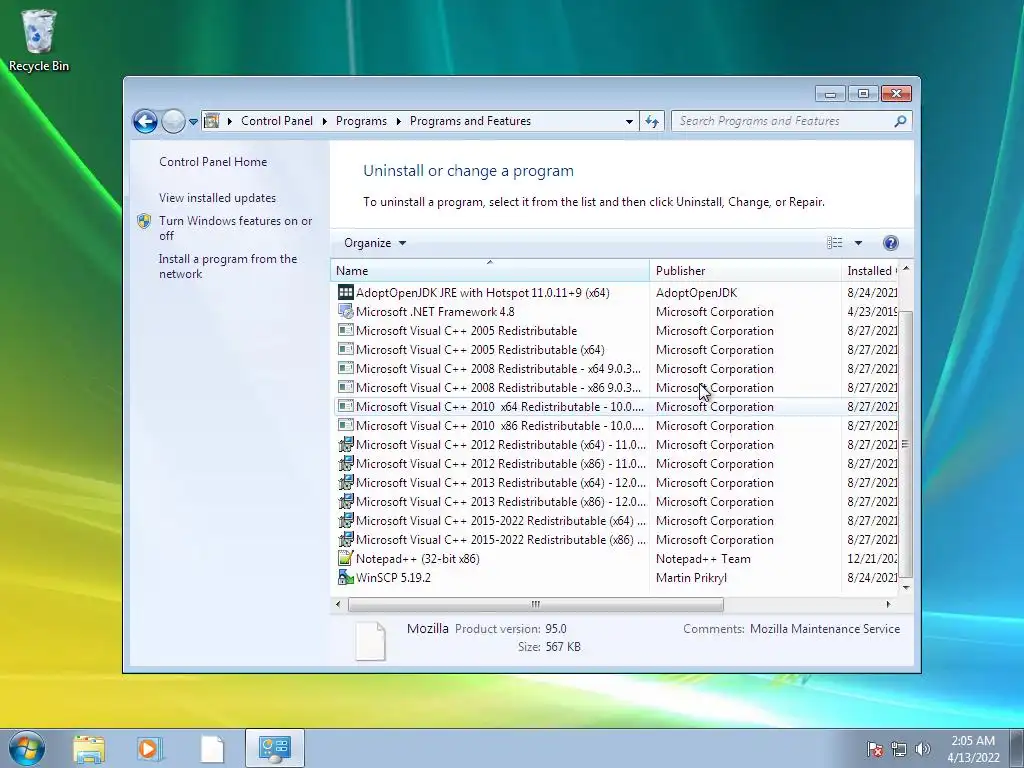This screenshot has height=768, width=1024.
Task: Open Turn Windows features on or off
Action: pyautogui.click(x=236, y=228)
